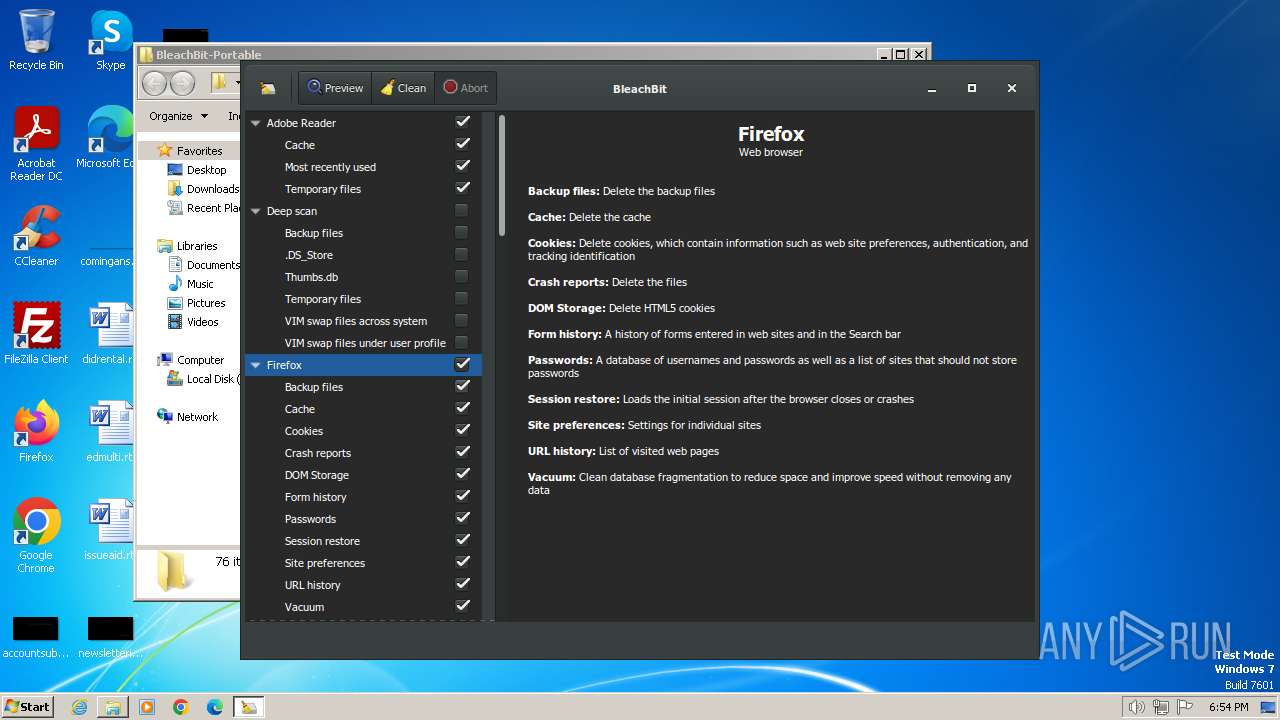The width and height of the screenshot is (1280, 720).
Task: Click Explorer back navigation button
Action: pyautogui.click(x=154, y=83)
